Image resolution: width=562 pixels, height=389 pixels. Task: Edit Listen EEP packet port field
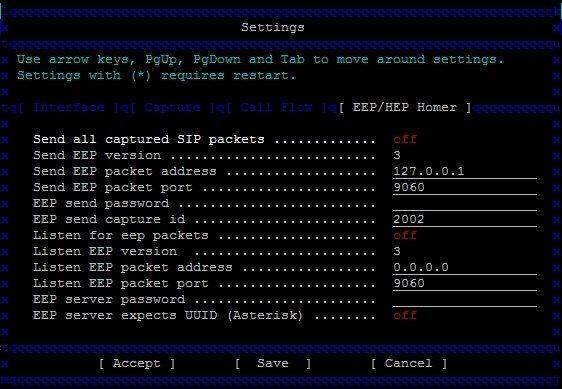(465, 283)
